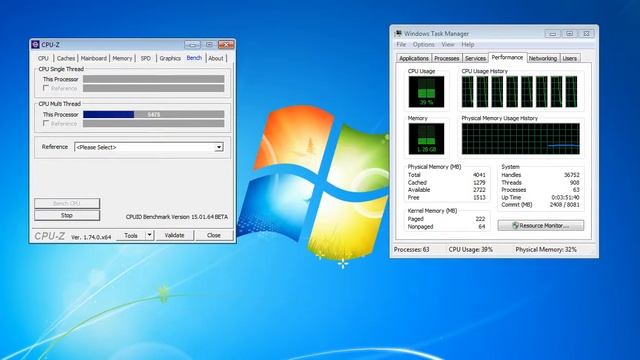Screen dimensions: 640x360
Task: Maximize the Windows Task Manager window
Action: pos(569,33)
